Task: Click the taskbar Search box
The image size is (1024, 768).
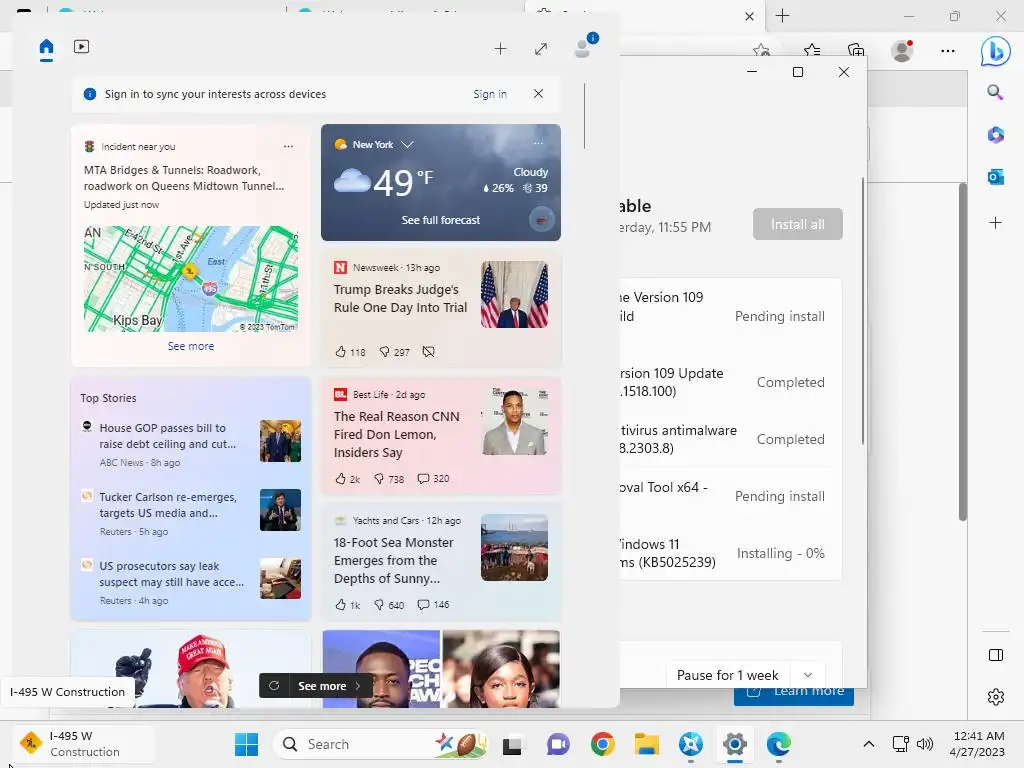Action: tap(380, 744)
